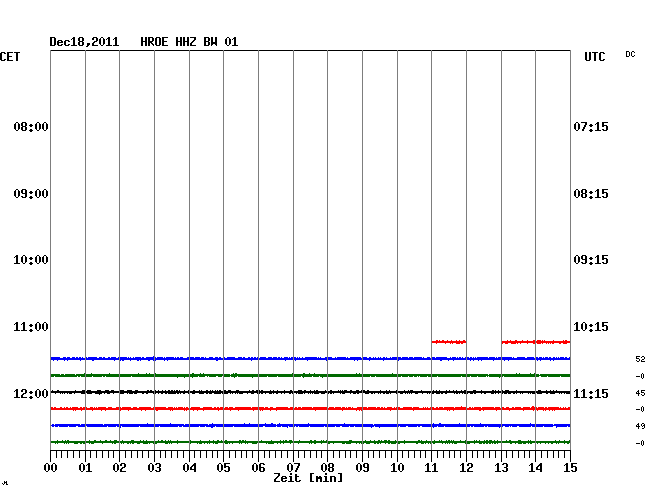
Task: Click the "11:00" CET time label
Action: click(31, 327)
